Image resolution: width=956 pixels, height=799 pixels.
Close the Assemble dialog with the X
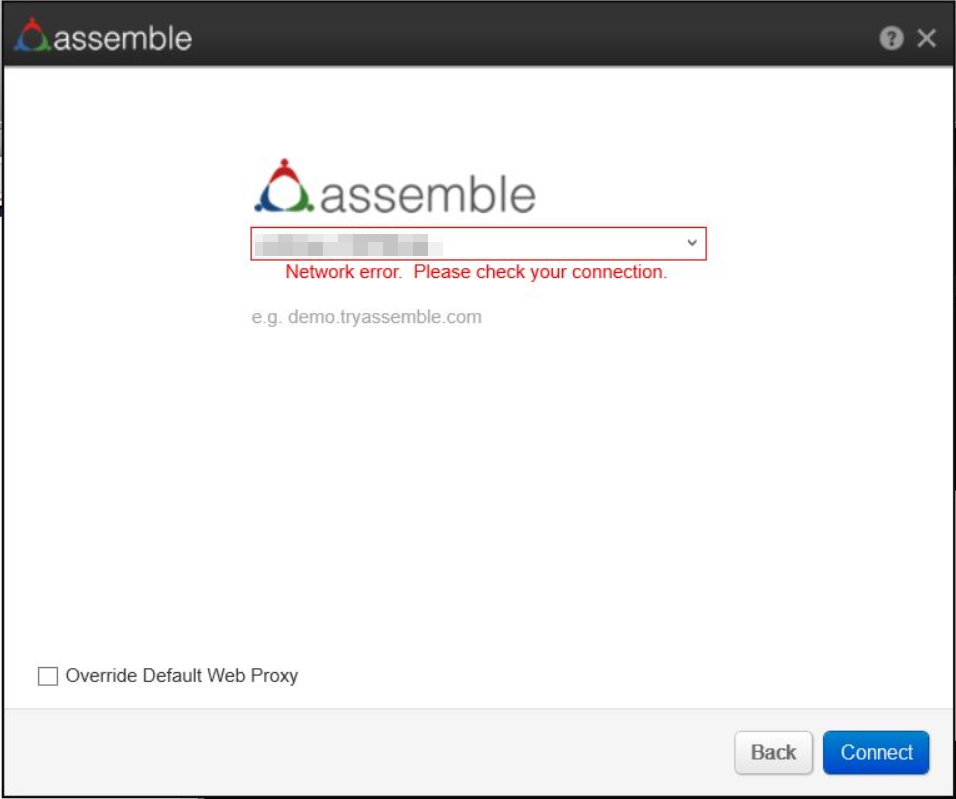tap(927, 38)
